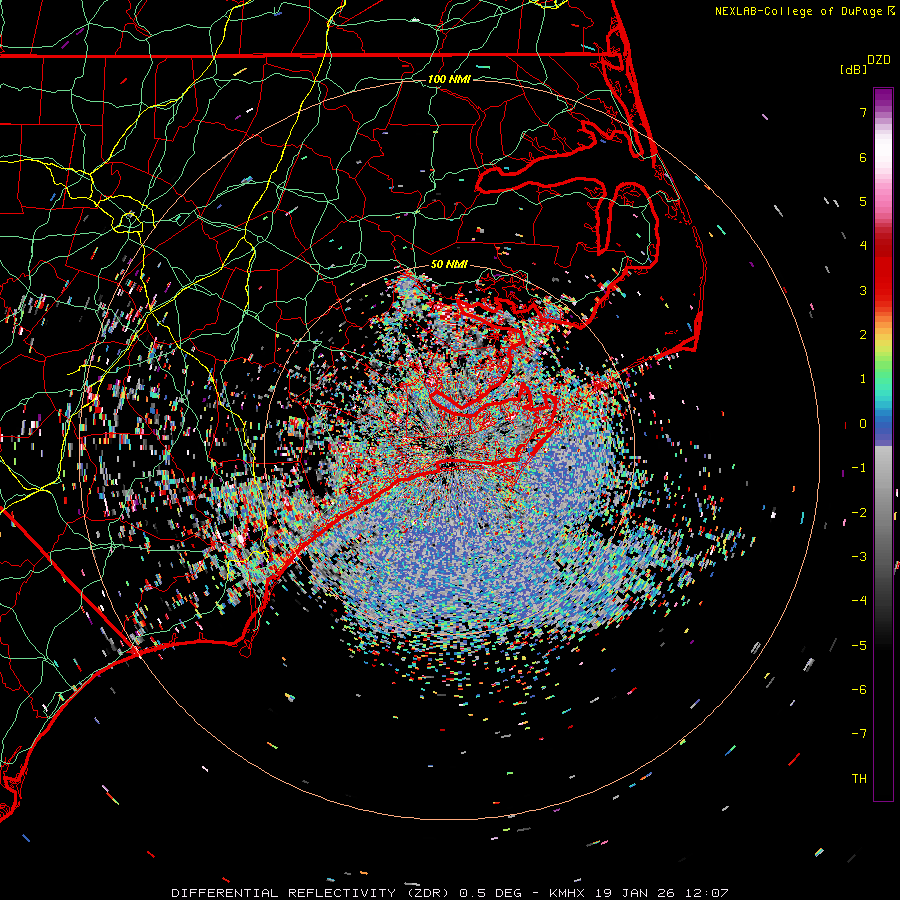Click the 5 value on color scale
900x900 pixels.
tap(863, 201)
